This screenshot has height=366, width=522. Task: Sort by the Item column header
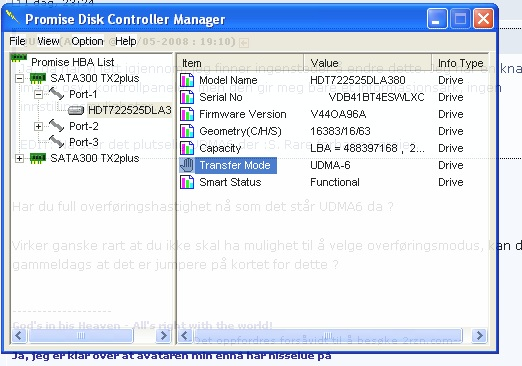[240, 63]
